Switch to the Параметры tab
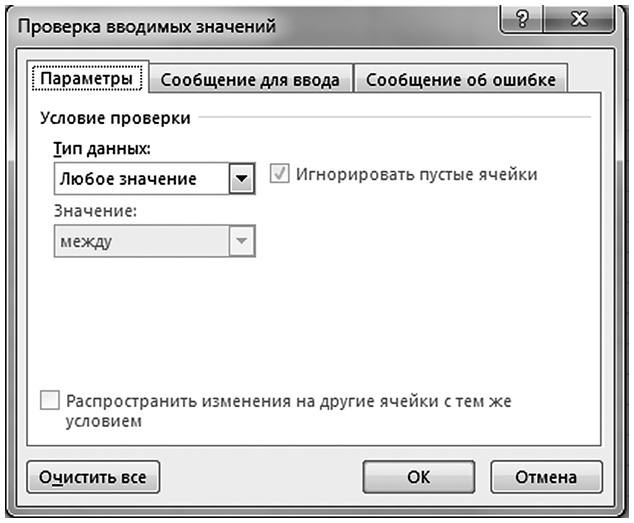 tap(86, 78)
